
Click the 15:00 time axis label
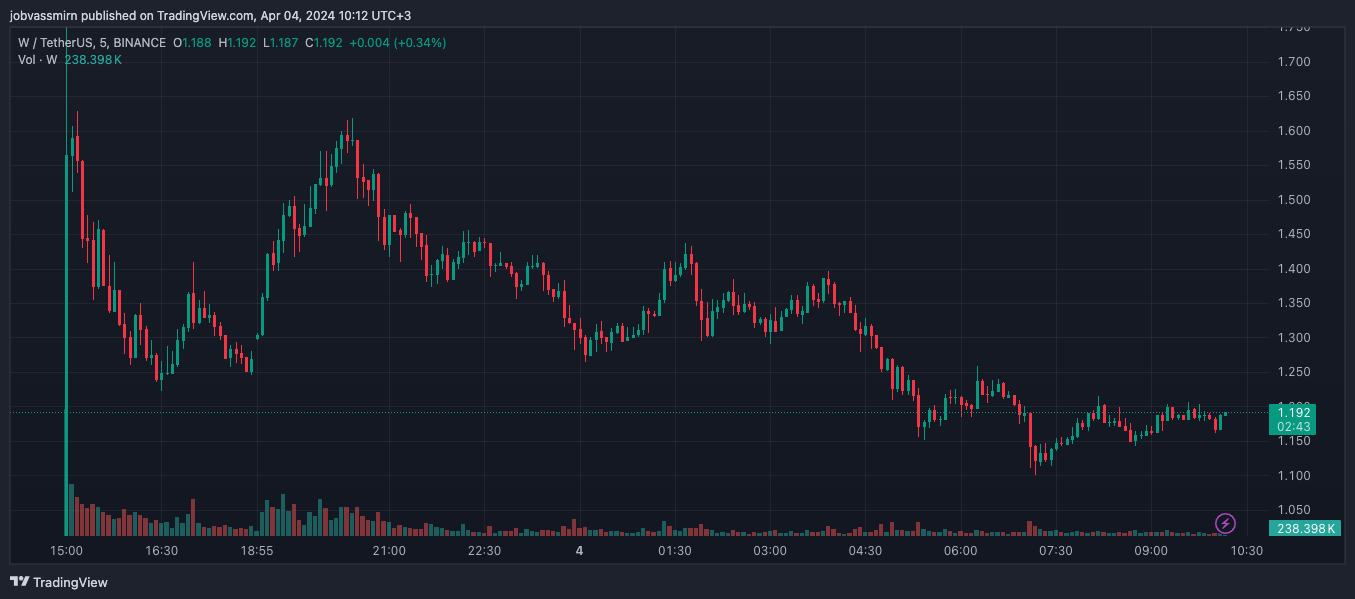tap(66, 551)
